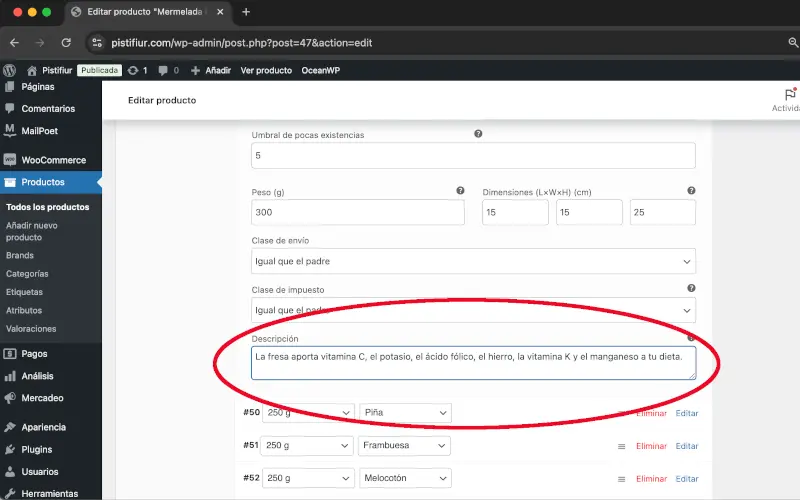This screenshot has height=500, width=800.
Task: Open weight dropdown of variation #52
Action: click(308, 478)
